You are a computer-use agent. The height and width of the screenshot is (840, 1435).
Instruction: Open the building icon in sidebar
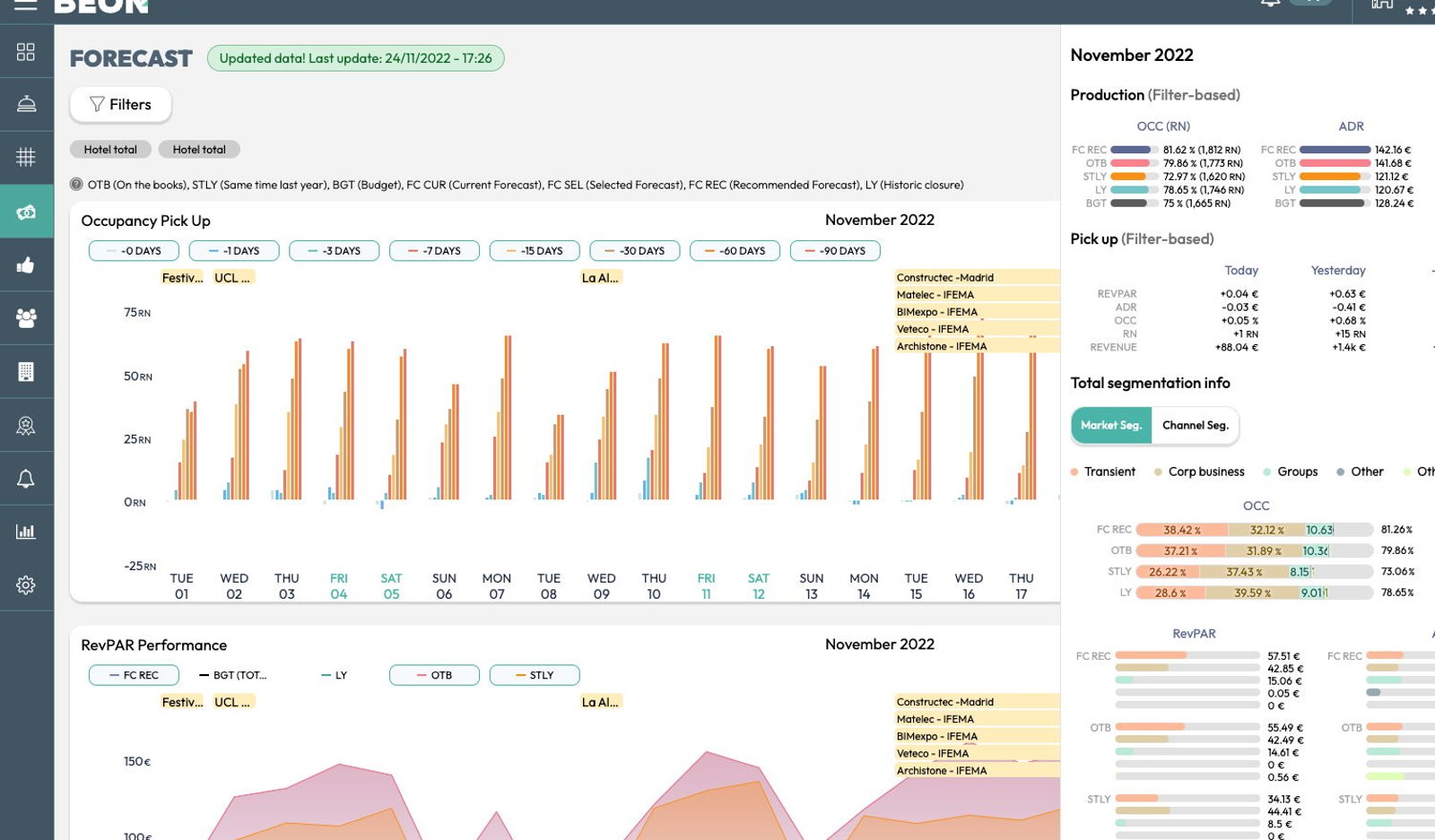coord(26,371)
